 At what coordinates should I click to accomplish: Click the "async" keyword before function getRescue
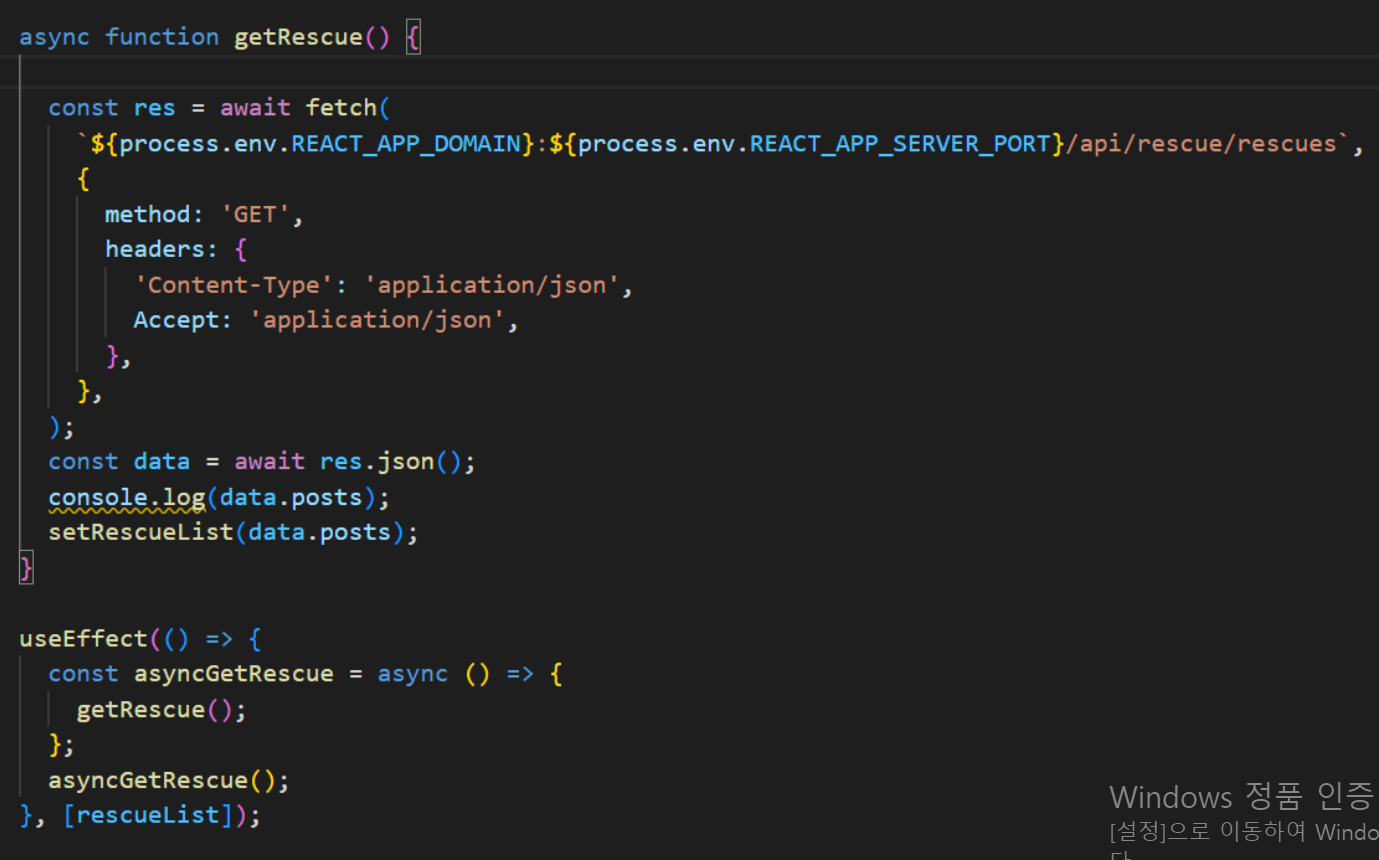(55, 37)
